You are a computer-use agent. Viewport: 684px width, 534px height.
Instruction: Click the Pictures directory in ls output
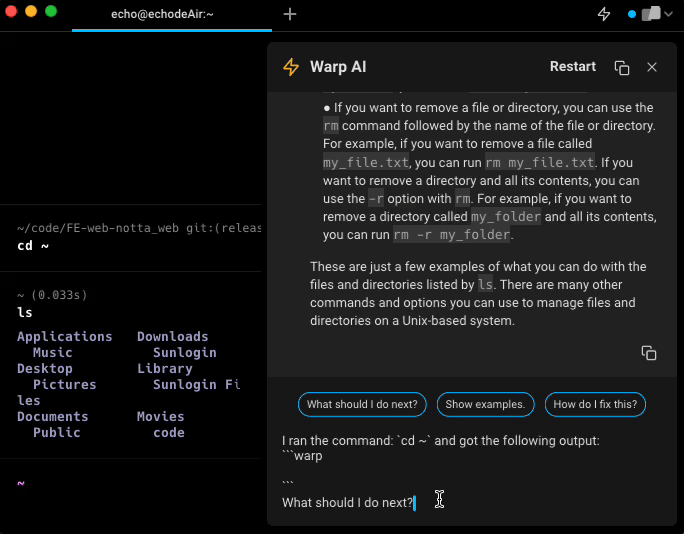(x=65, y=384)
